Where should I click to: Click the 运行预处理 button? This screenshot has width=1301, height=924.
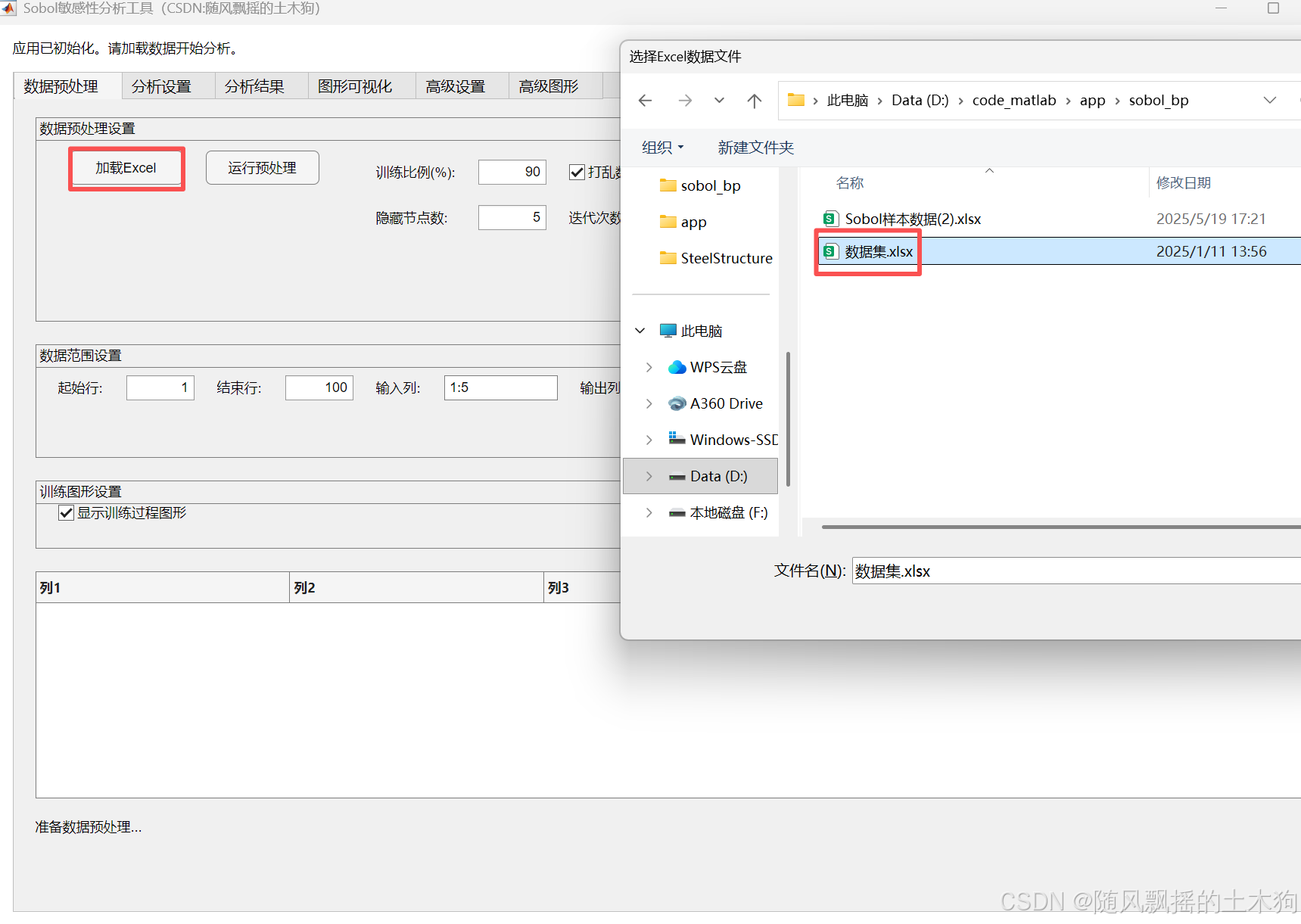(262, 168)
